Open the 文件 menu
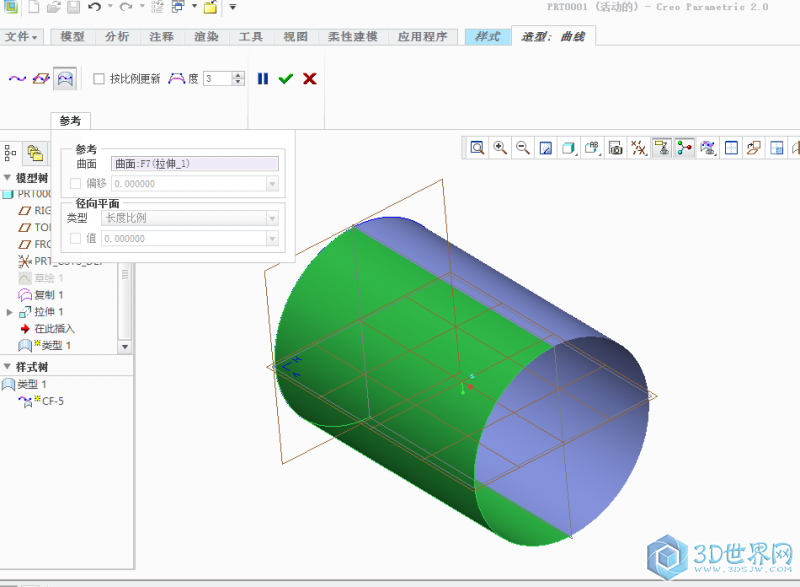Viewport: 800px width, 587px height. click(x=21, y=37)
